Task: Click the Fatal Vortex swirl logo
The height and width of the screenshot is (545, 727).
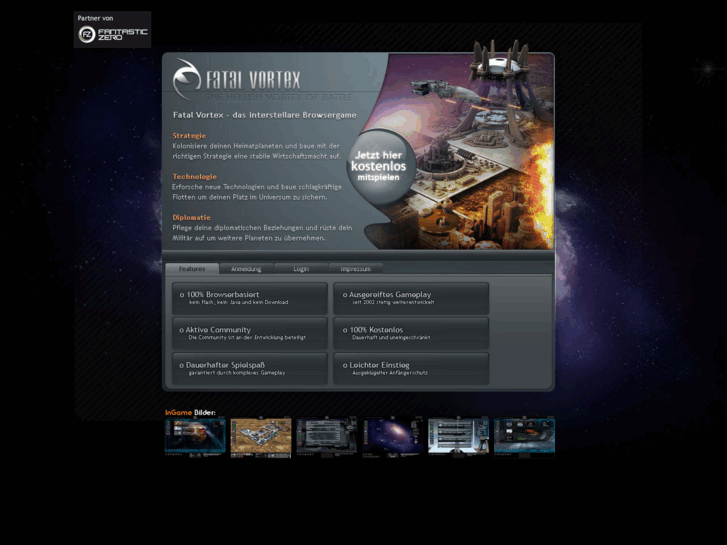Action: (186, 79)
